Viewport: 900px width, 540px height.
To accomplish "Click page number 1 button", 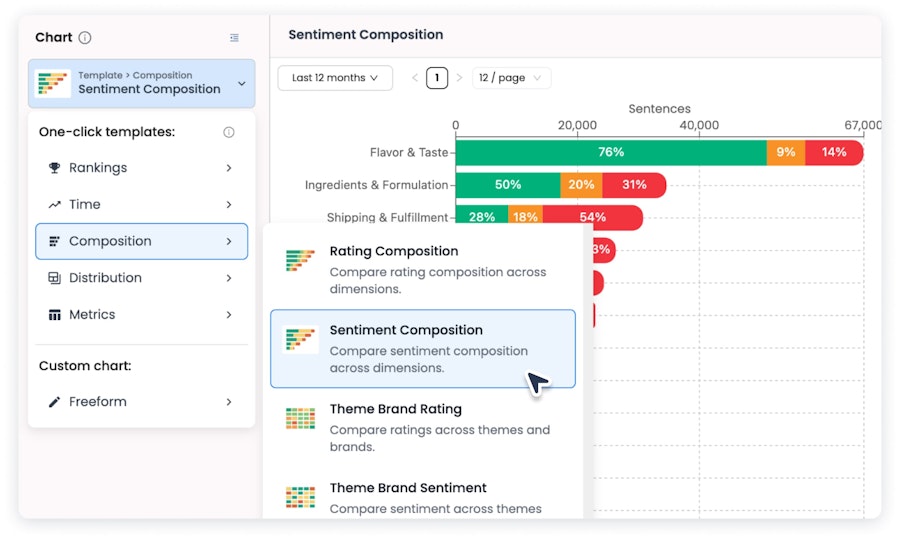I will (437, 78).
